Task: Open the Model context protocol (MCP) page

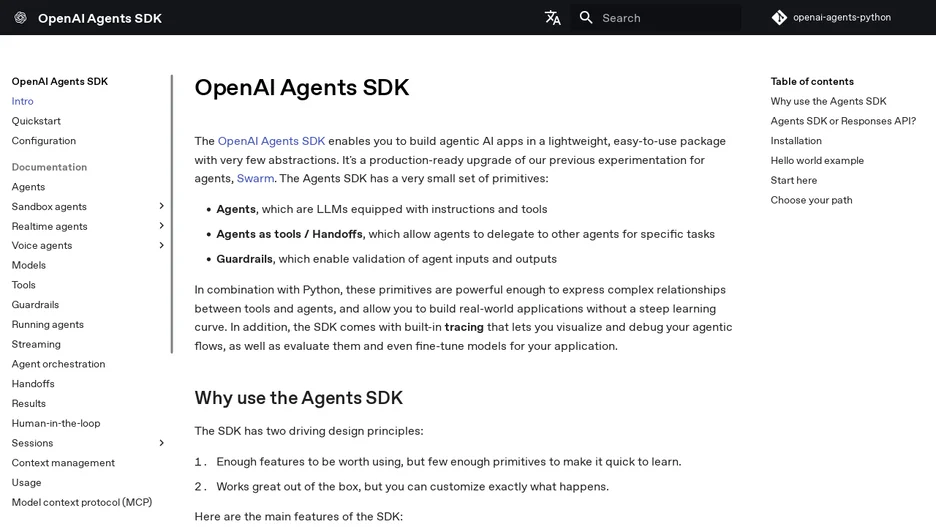Action: click(x=82, y=503)
